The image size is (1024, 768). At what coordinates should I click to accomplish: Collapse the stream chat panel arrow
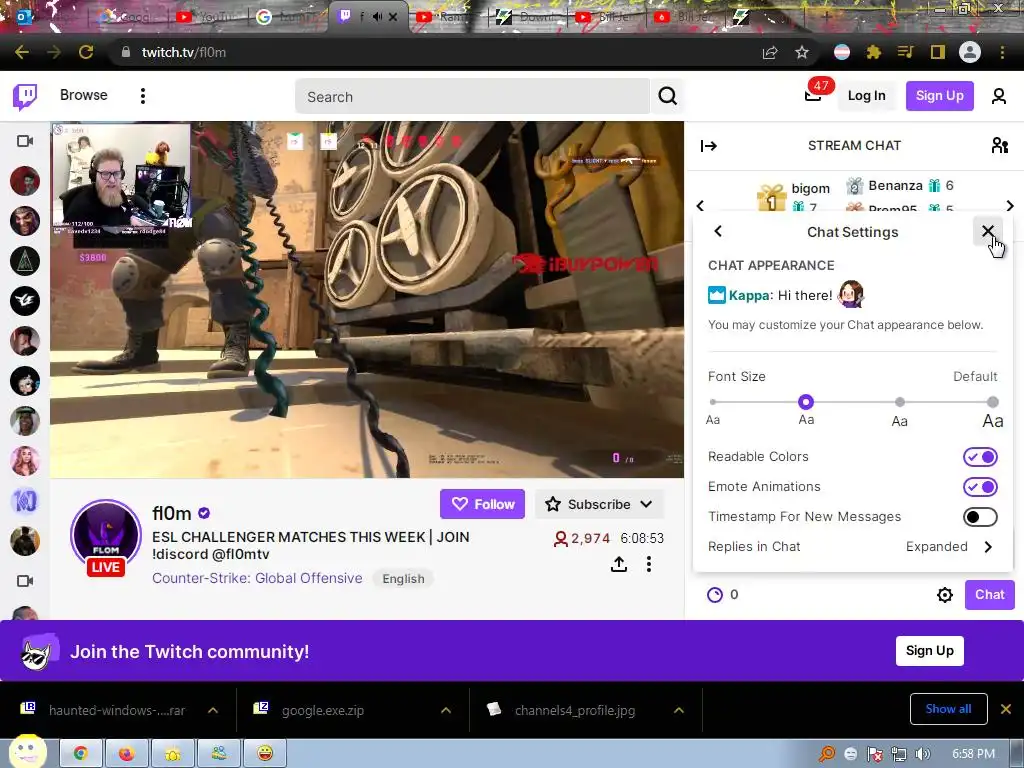click(x=709, y=146)
